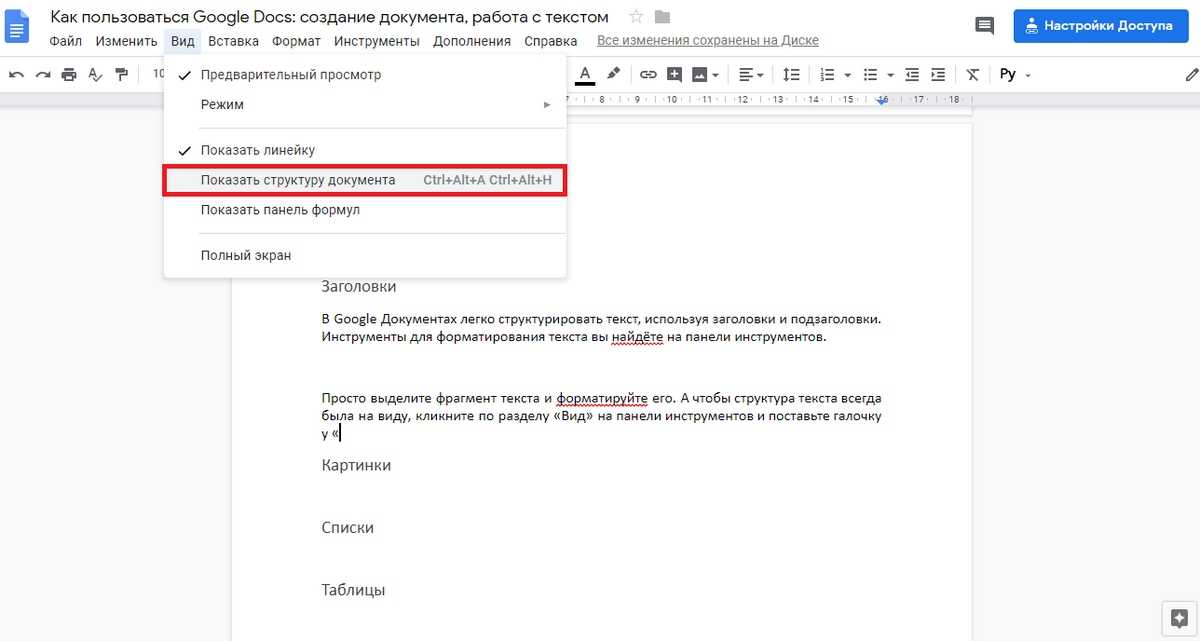Open the Изменить menu

pos(127,41)
